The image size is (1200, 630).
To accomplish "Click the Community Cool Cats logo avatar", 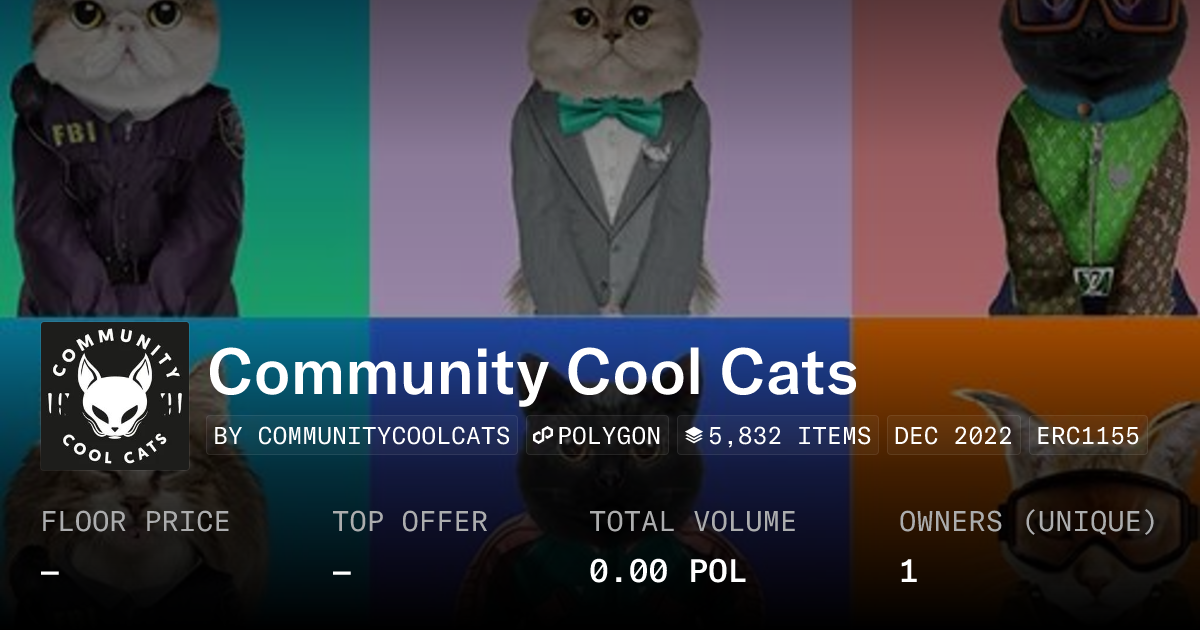I will (x=115, y=396).
